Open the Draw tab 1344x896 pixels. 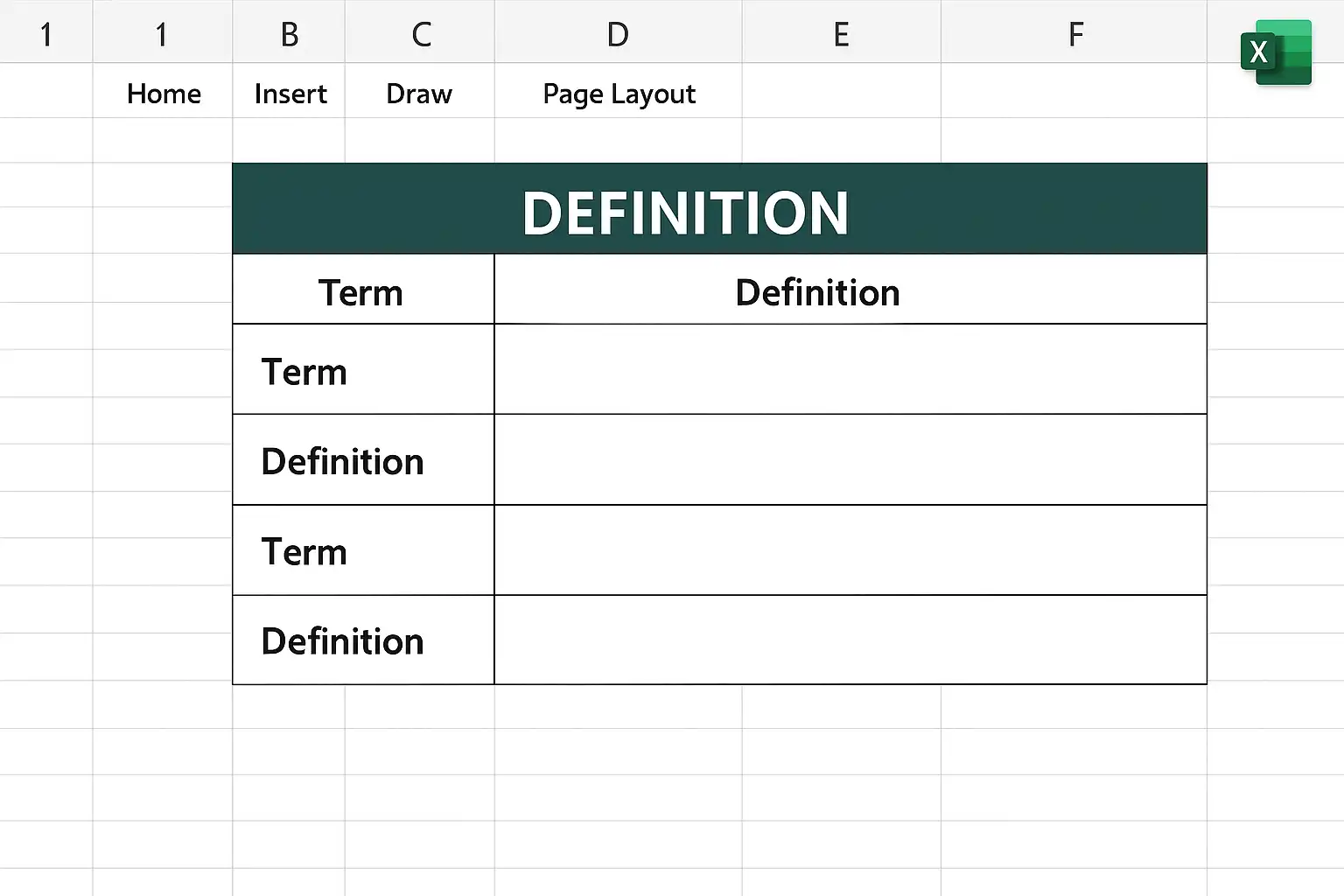pyautogui.click(x=419, y=94)
